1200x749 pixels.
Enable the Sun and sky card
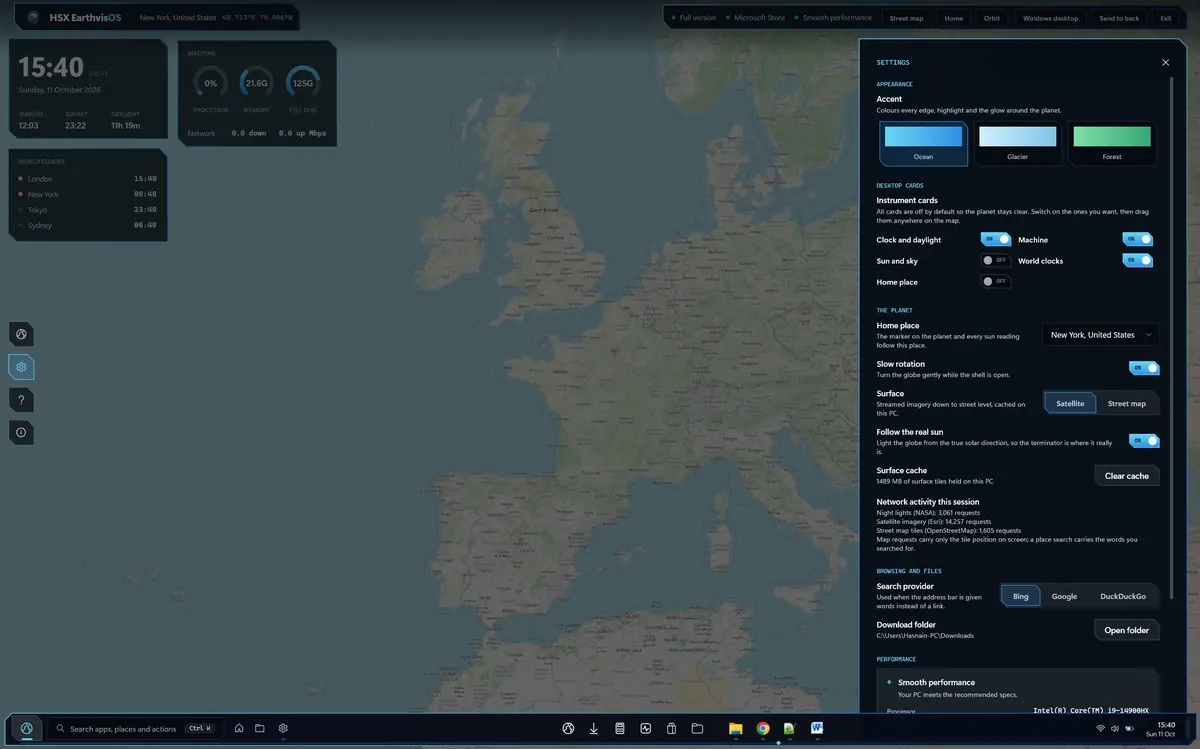(996, 260)
